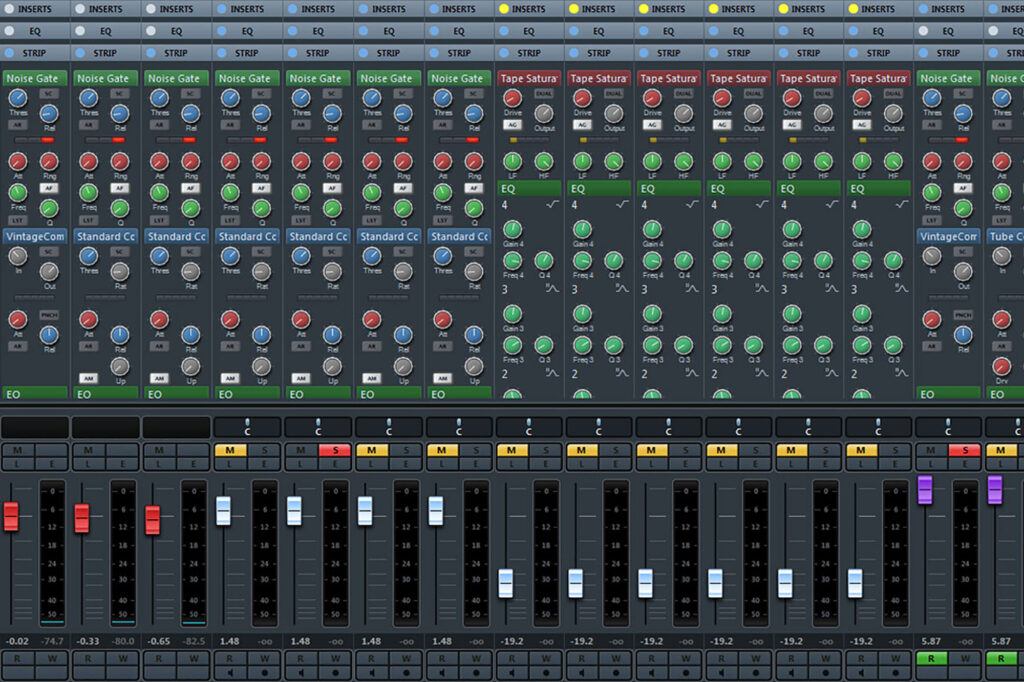Click Gain 4 knob in leftmost Tape Saturation channel
This screenshot has height=682, width=1024.
coord(512,229)
